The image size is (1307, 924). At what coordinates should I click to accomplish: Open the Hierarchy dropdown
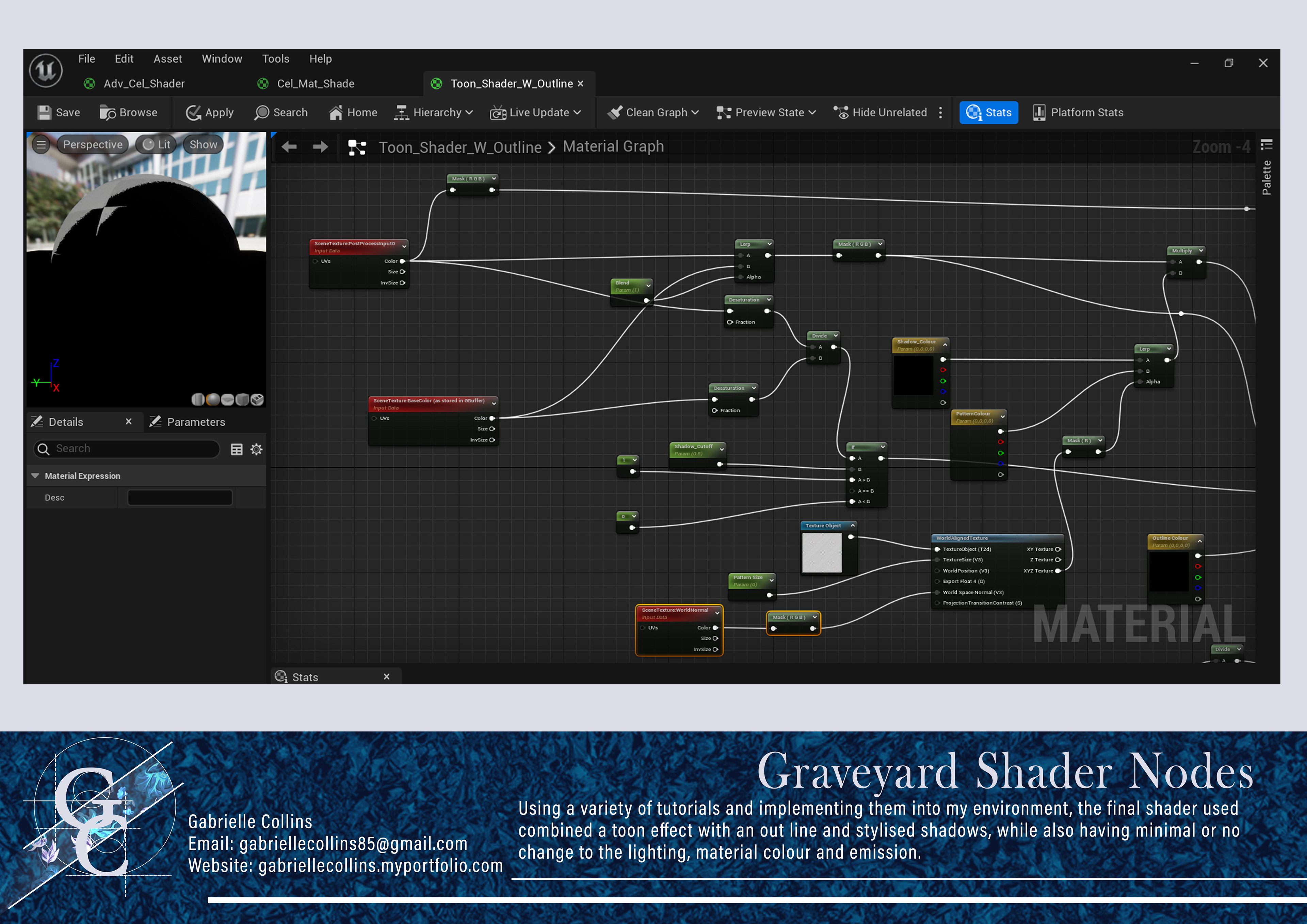coord(434,113)
